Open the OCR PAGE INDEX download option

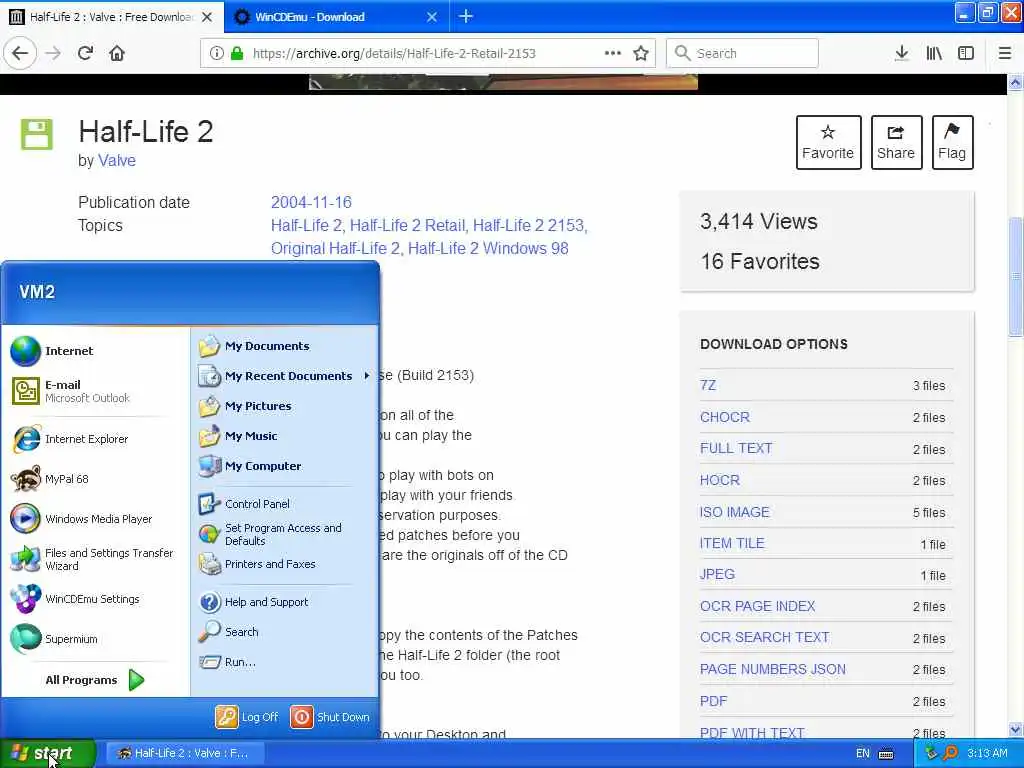coord(758,607)
